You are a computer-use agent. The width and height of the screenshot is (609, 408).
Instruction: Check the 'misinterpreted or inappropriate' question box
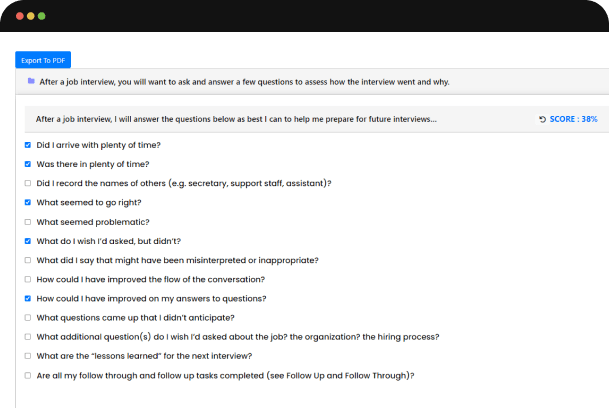[x=28, y=260]
